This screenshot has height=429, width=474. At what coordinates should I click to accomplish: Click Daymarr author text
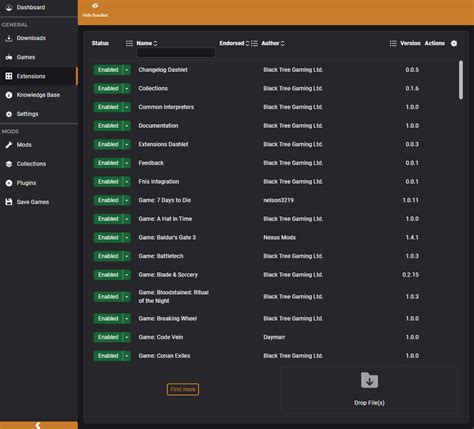[274, 337]
